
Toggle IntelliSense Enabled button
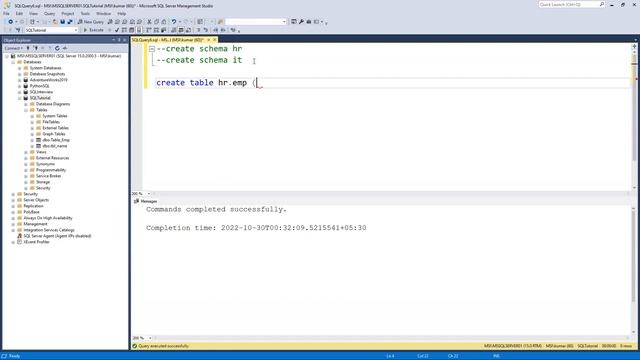point(139,30)
